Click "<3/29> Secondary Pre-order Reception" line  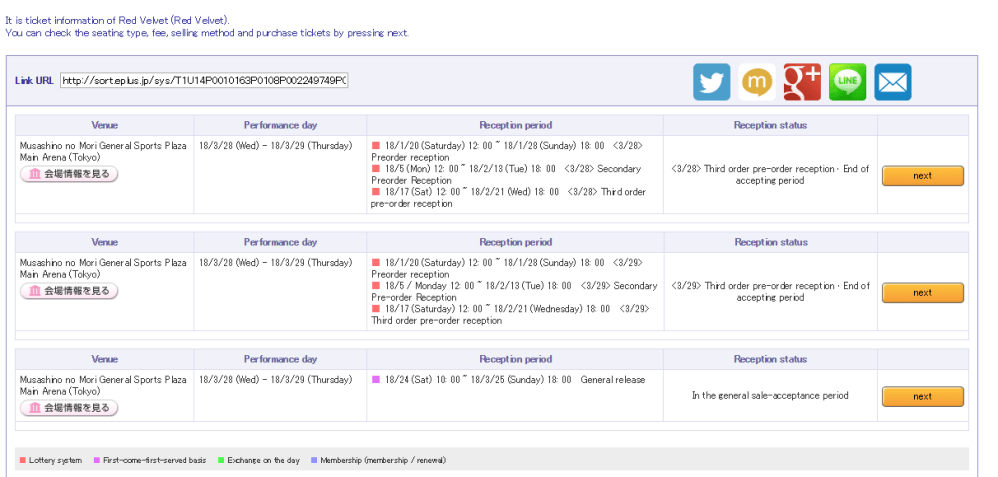(514, 292)
